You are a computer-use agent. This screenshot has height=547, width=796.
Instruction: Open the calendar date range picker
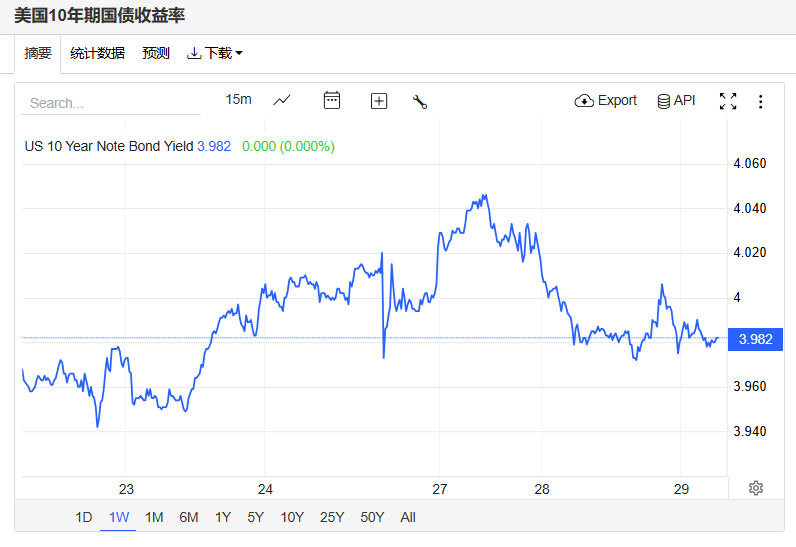pyautogui.click(x=332, y=100)
